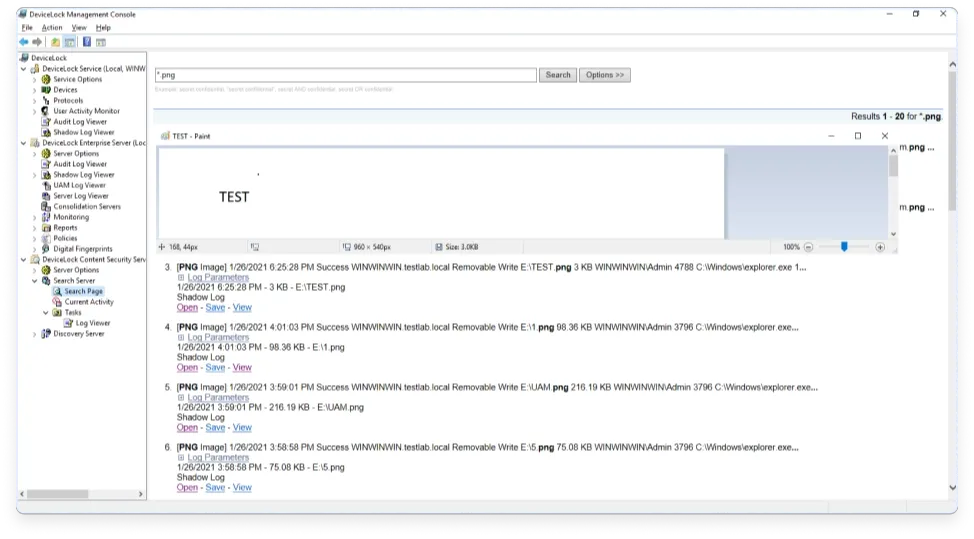Select Search Server node icon
The image size is (974, 539).
pyautogui.click(x=46, y=281)
